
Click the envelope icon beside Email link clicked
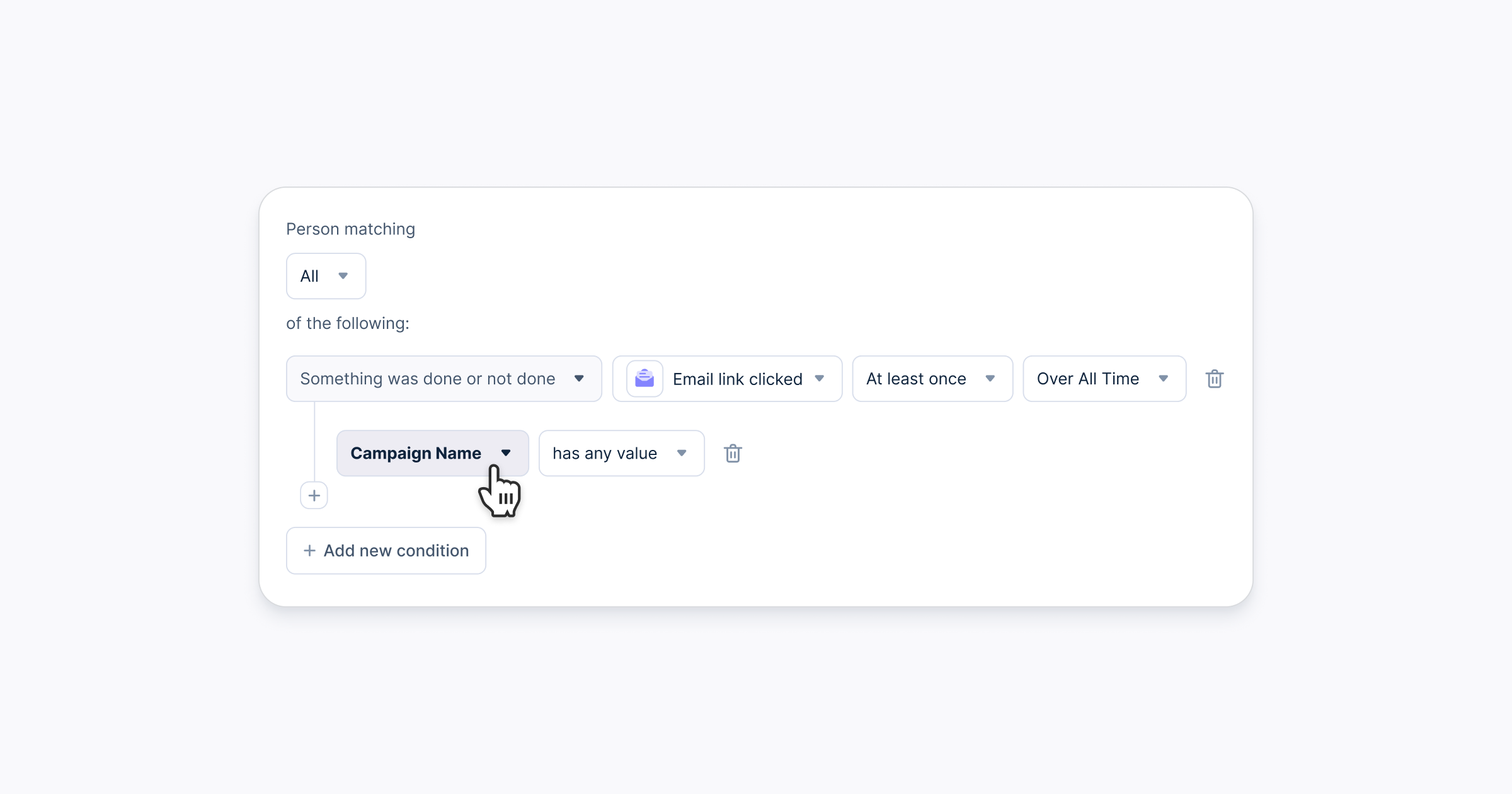(x=644, y=379)
